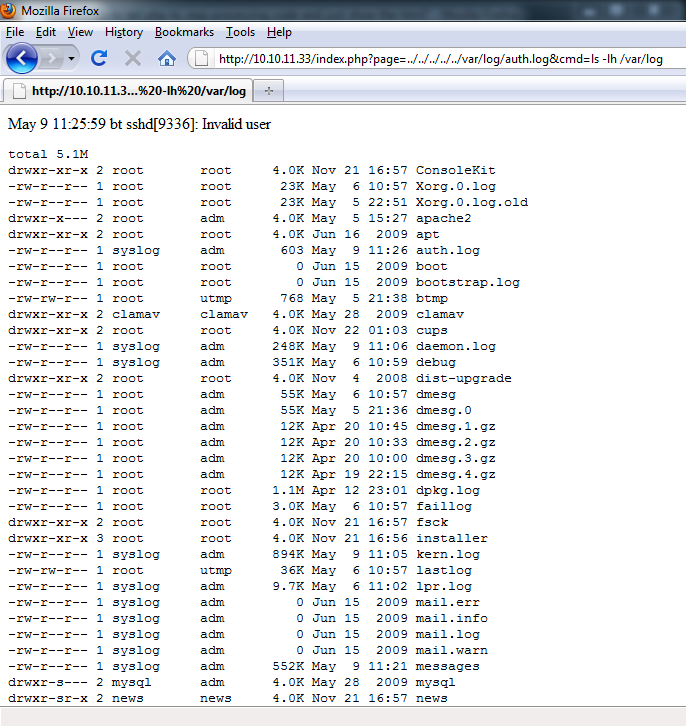Click the 1.1M size of dpkg.log
Viewport: 686px width, 726px height.
click(x=288, y=490)
